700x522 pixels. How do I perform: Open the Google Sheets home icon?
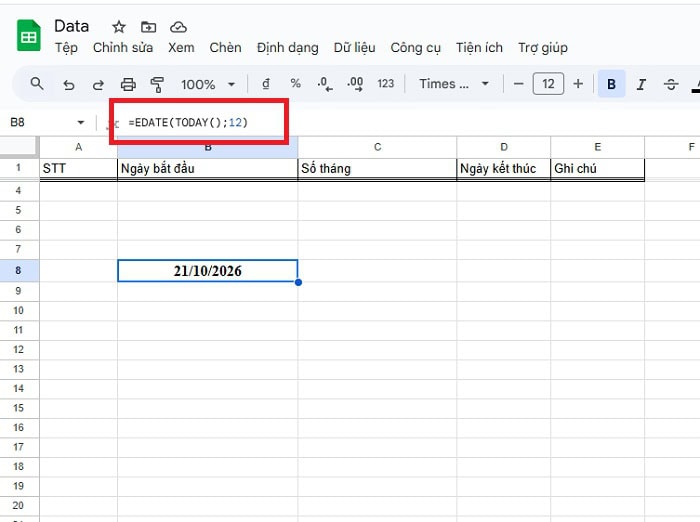(29, 36)
